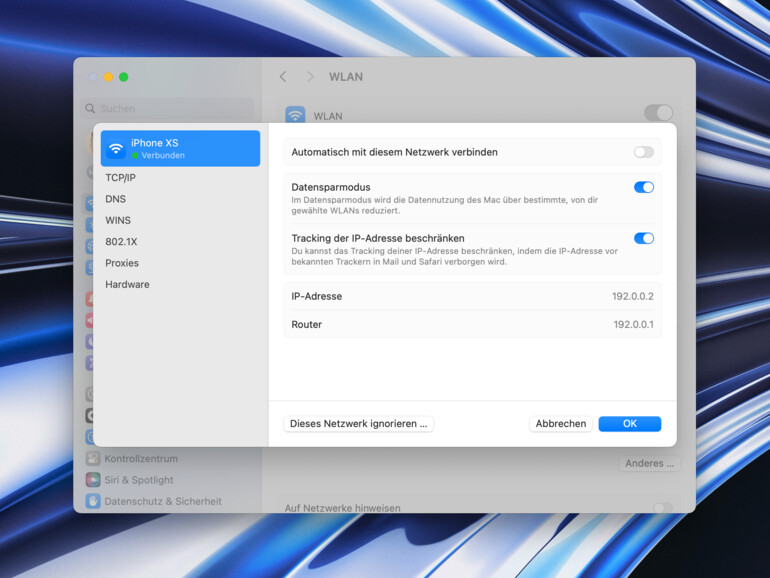Click the Datensparmodus description text
Viewport: 770px width, 578px height.
445,205
